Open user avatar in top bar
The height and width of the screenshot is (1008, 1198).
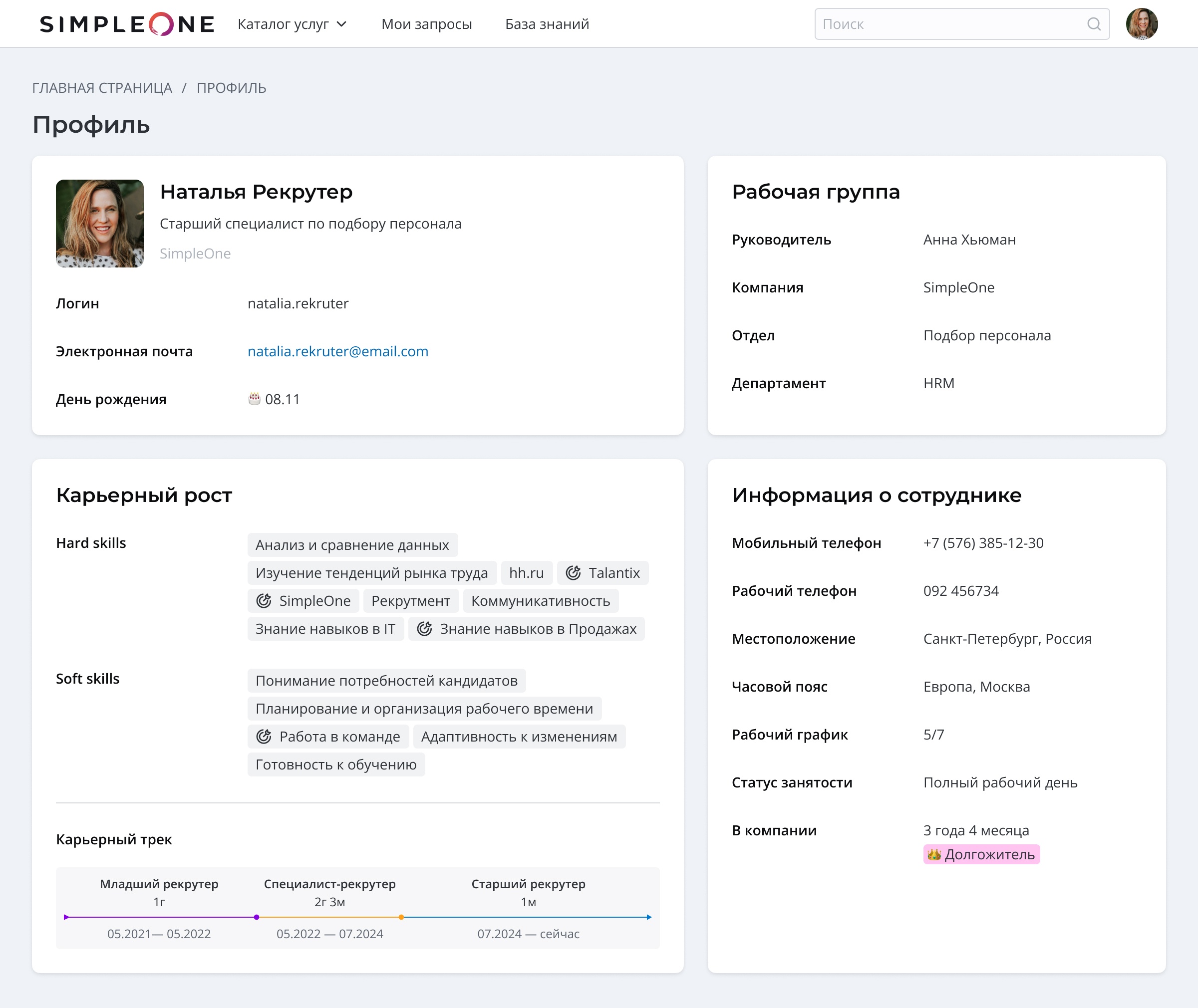1142,24
